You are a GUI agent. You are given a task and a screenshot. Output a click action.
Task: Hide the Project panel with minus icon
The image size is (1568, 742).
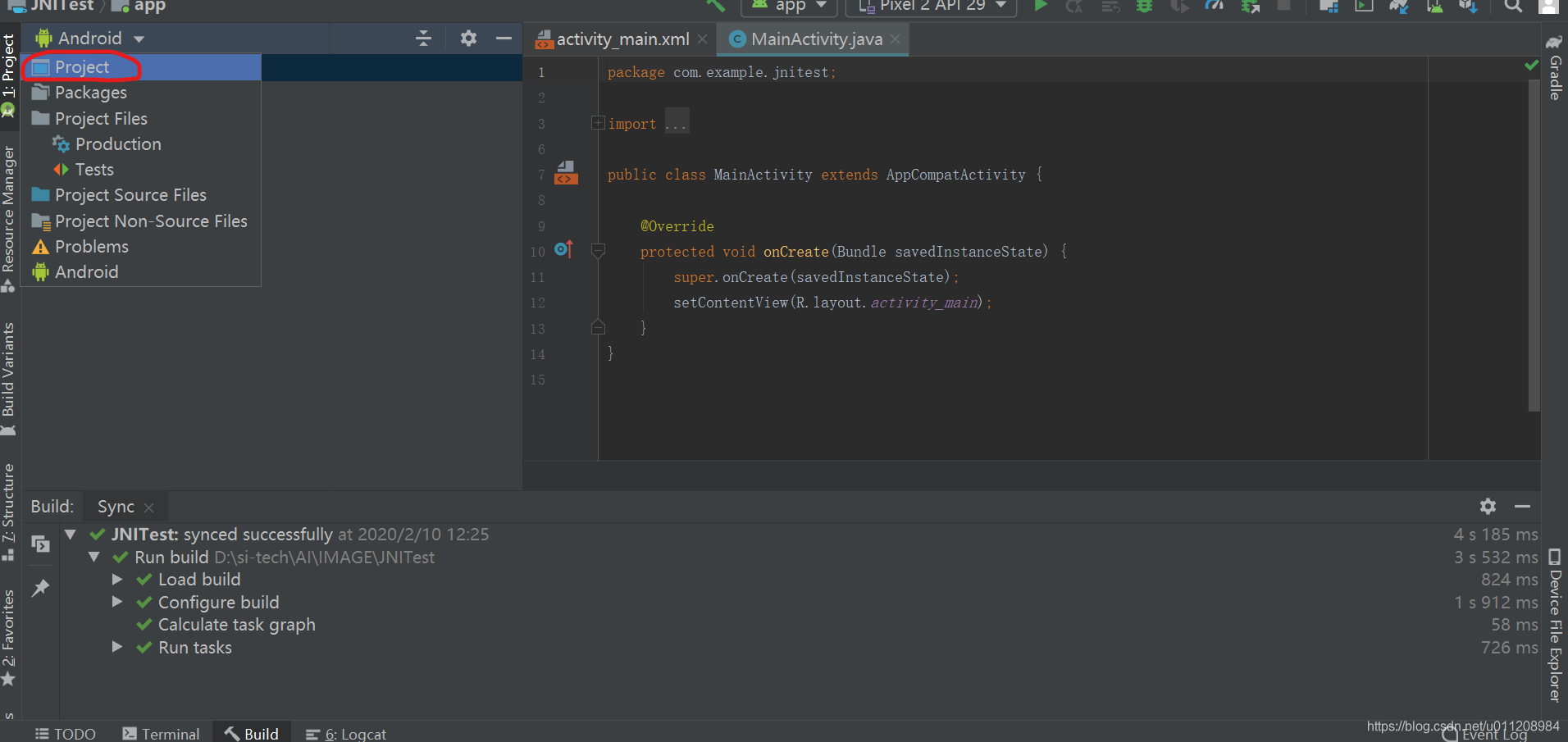(504, 38)
